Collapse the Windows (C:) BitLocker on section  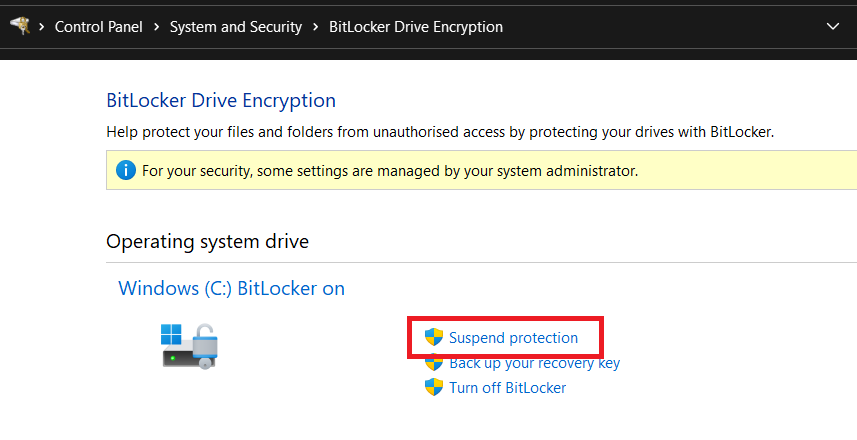231,288
